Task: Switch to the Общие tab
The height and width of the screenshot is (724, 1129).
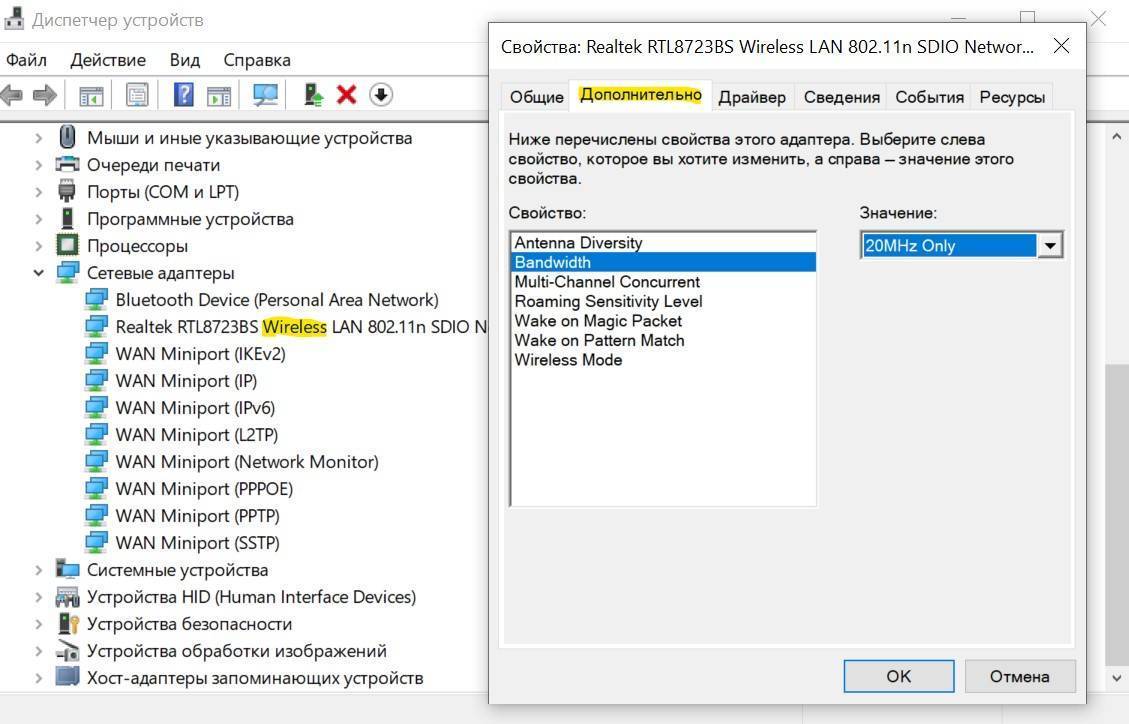Action: 537,97
